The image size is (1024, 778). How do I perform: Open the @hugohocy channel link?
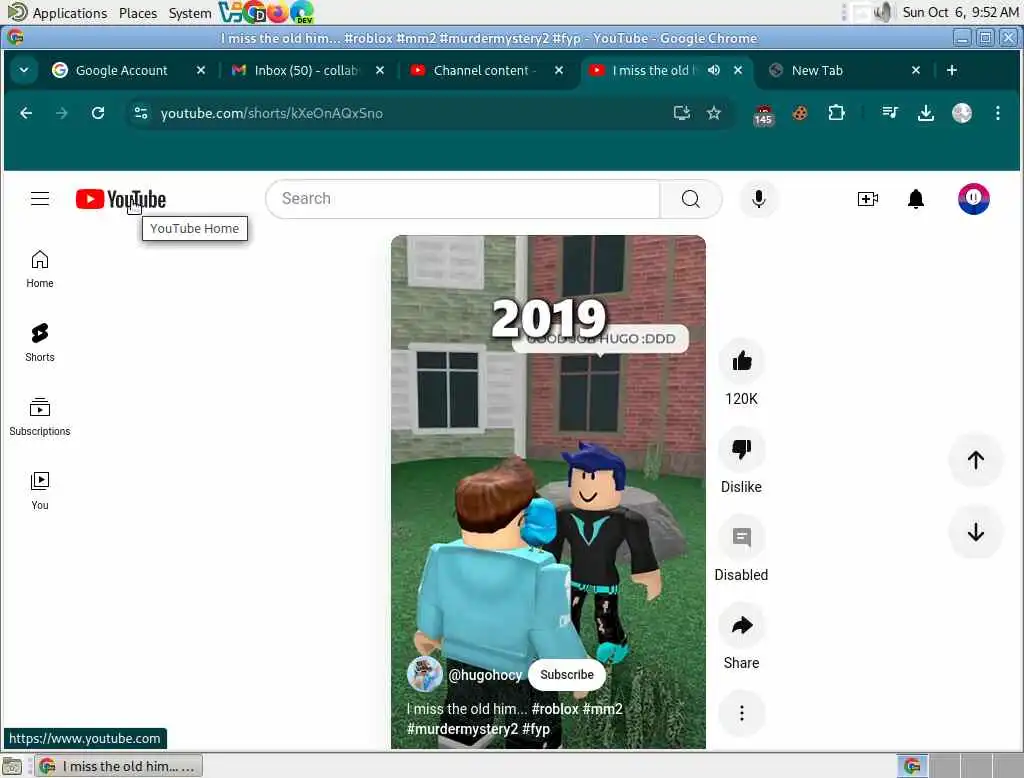tap(485, 675)
